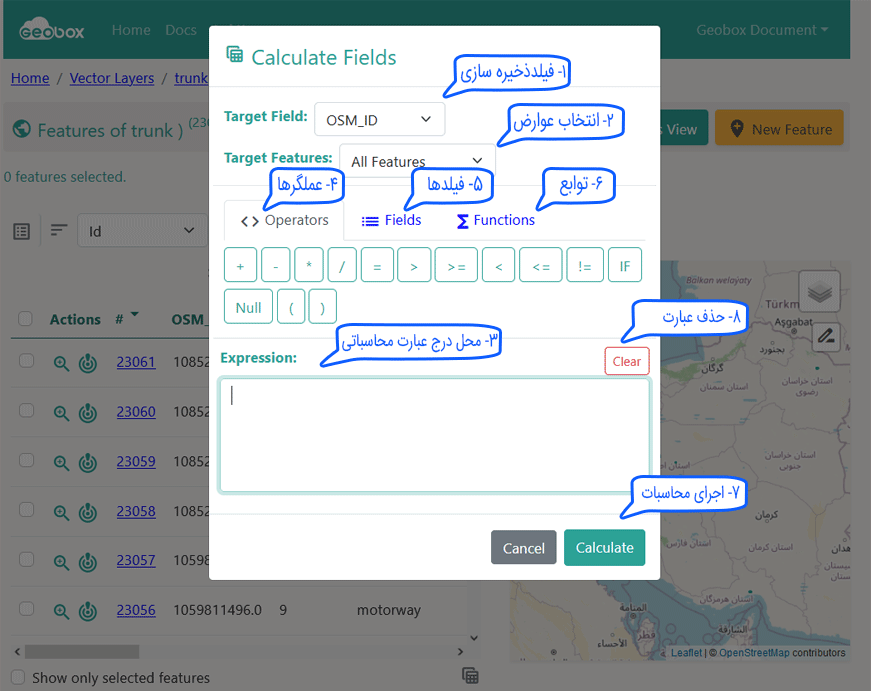Tick the checkbox for row 23060
Screen dimensions: 872x691
[27, 411]
